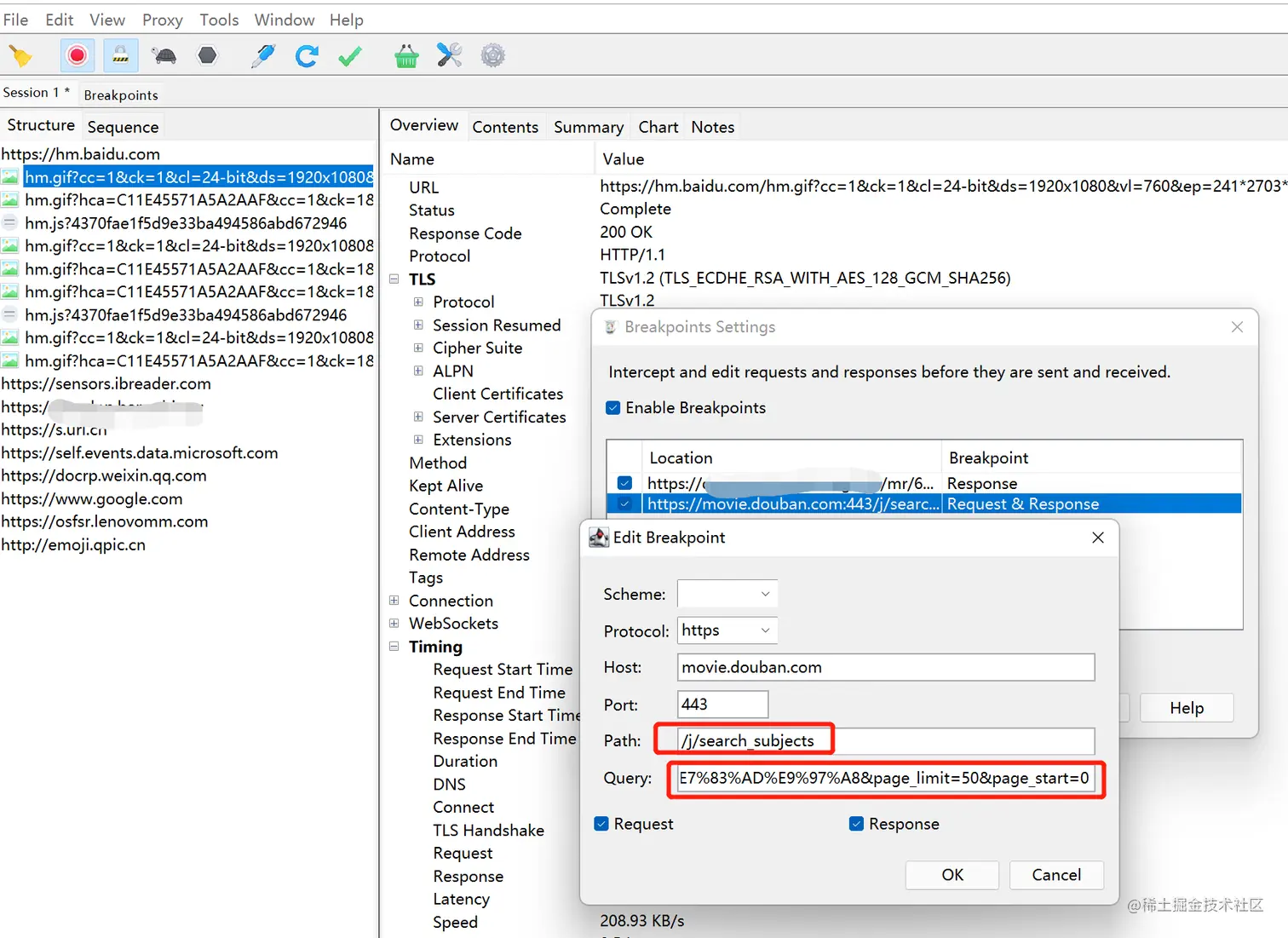Click Help in Breakpoints Settings
Image resolution: width=1288 pixels, height=938 pixels.
[1187, 708]
